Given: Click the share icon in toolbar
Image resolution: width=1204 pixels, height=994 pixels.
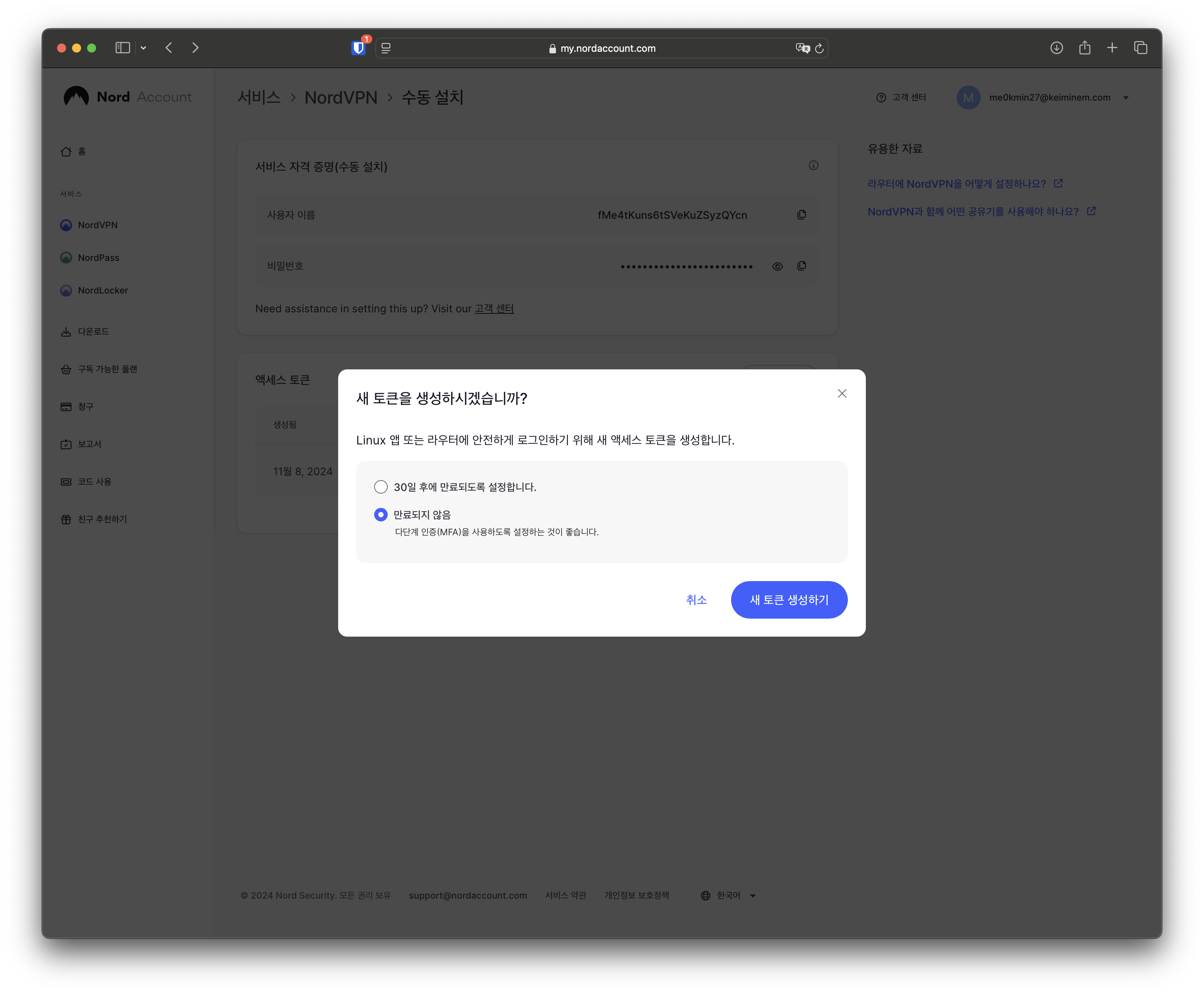Looking at the screenshot, I should (1084, 48).
